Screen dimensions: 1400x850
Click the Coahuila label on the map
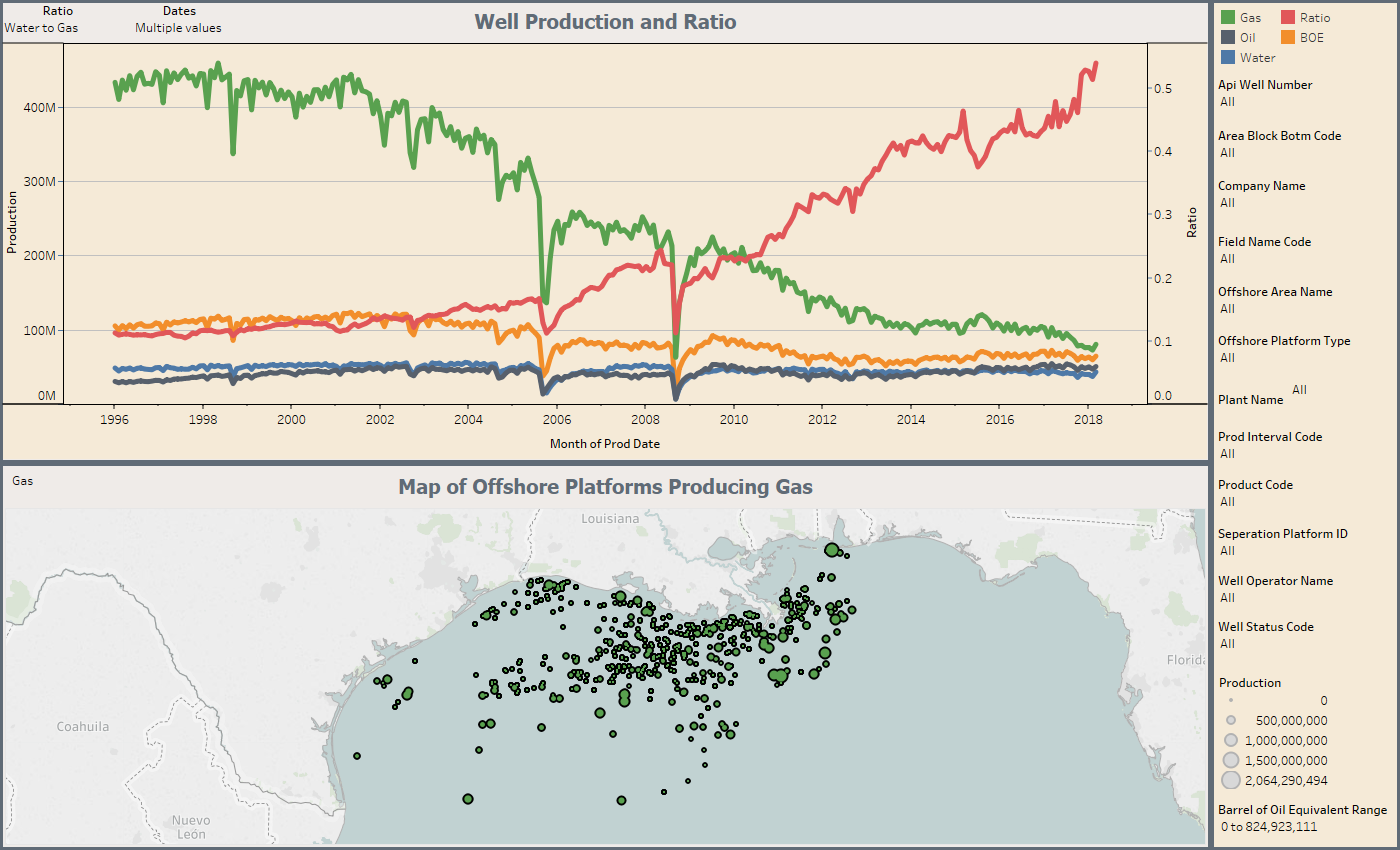point(83,726)
